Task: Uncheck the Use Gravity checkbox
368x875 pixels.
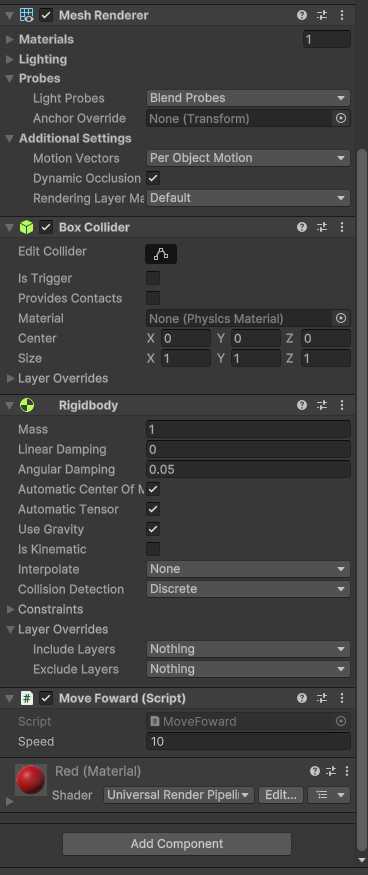Action: (x=153, y=529)
